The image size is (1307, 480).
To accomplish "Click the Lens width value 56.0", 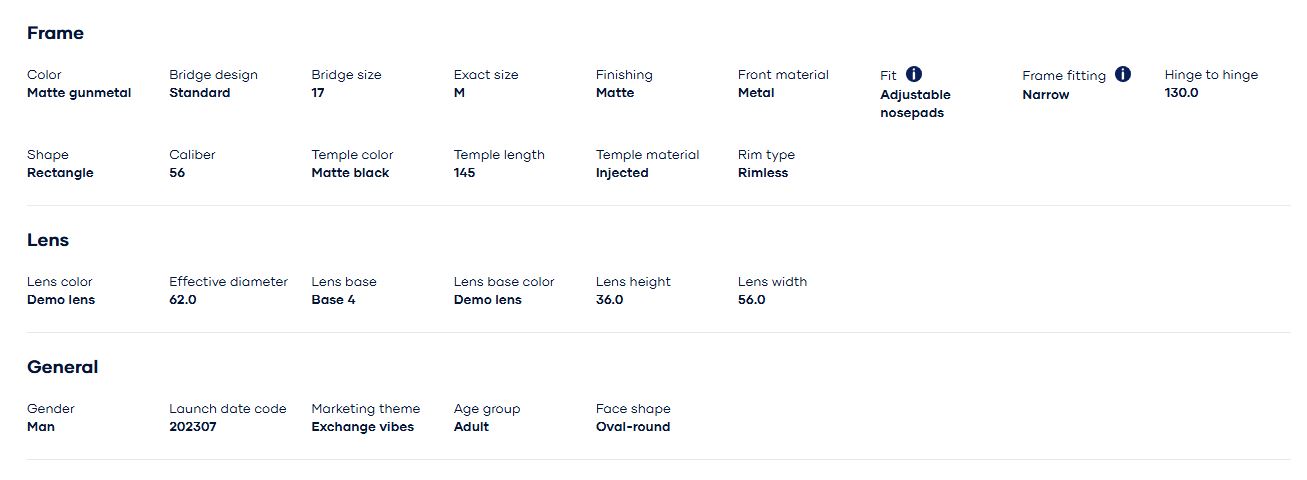I will pyautogui.click(x=751, y=300).
